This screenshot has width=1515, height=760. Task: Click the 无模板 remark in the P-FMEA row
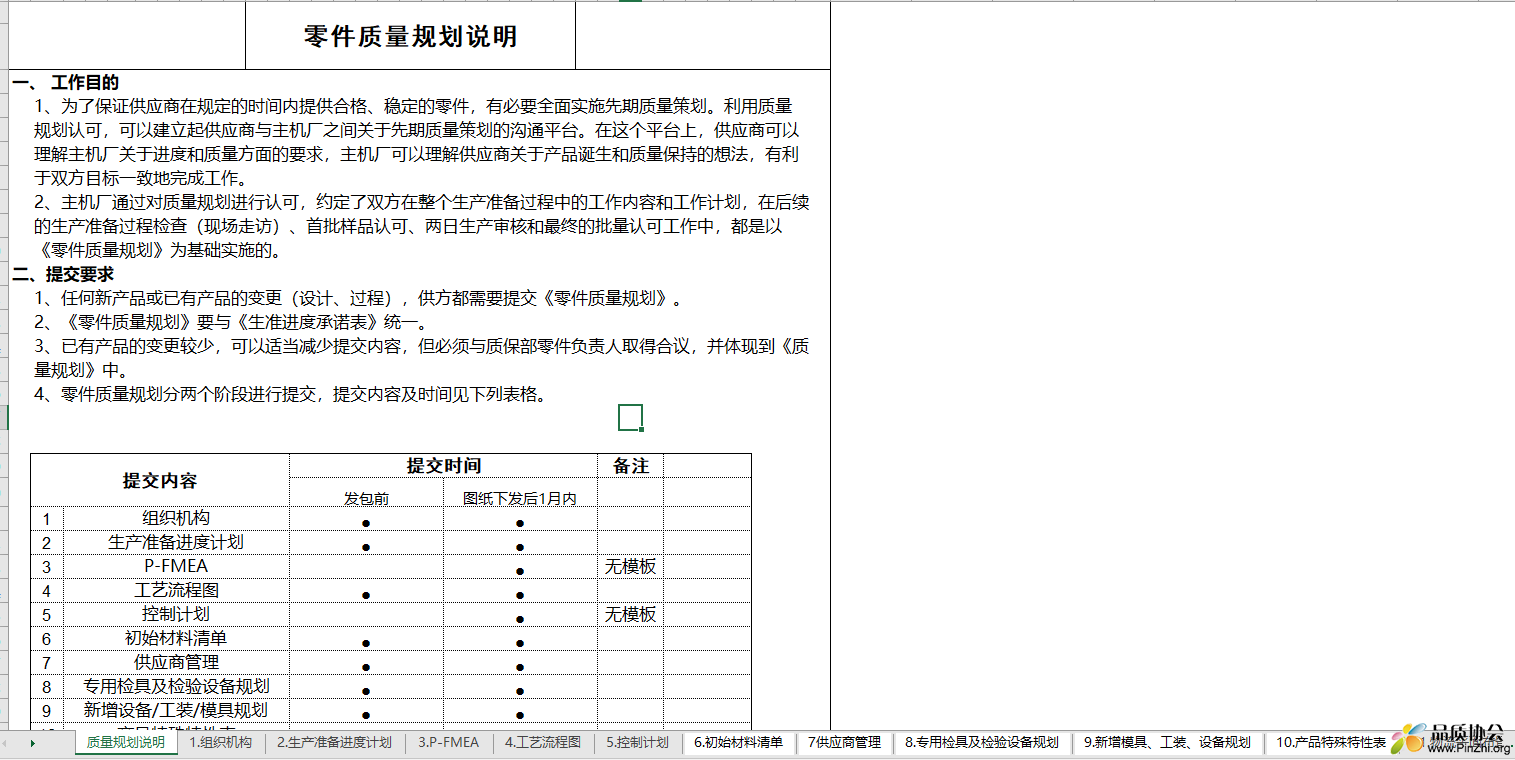click(x=630, y=566)
